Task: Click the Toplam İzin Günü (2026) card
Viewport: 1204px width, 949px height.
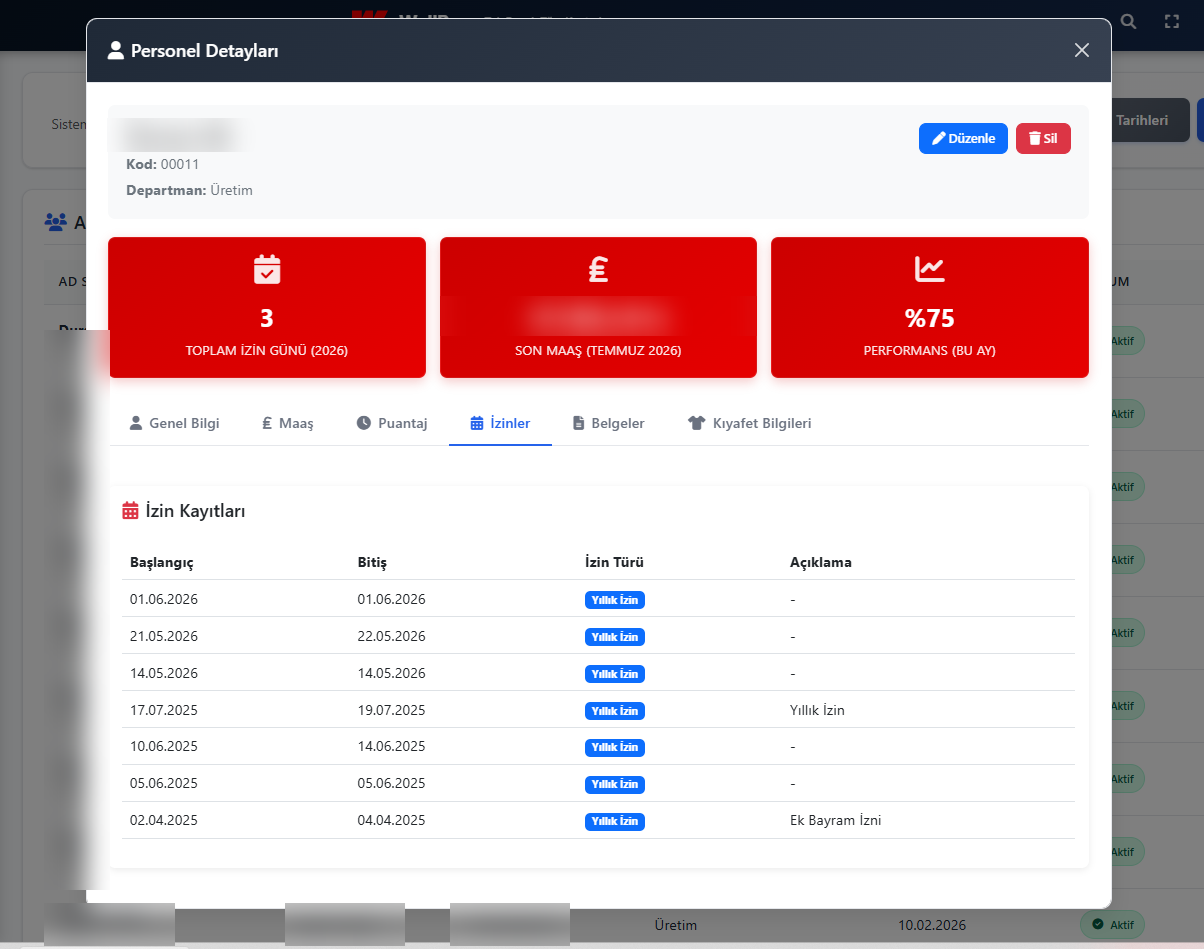Action: 267,307
